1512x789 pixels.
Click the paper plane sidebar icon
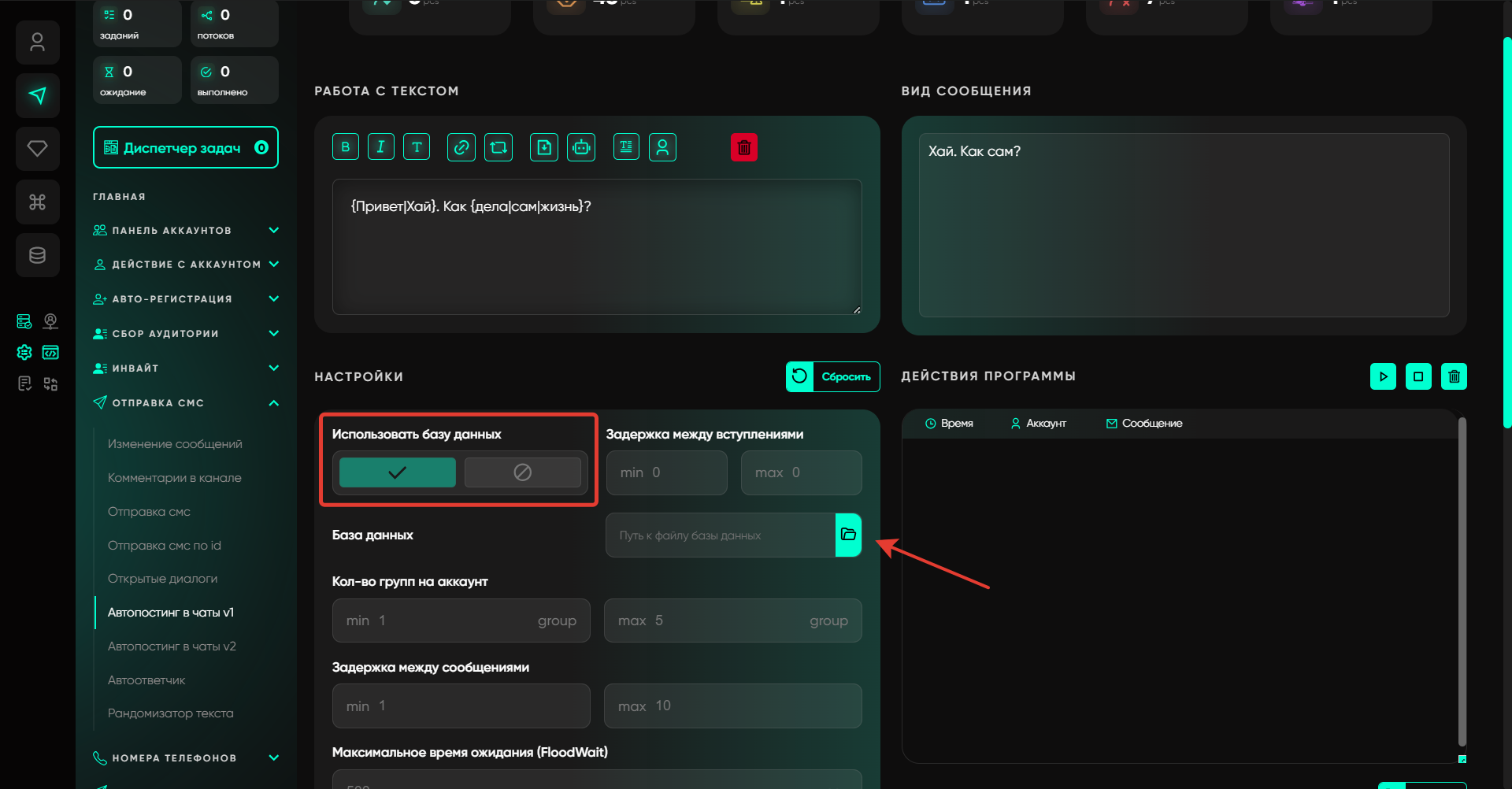coord(38,95)
